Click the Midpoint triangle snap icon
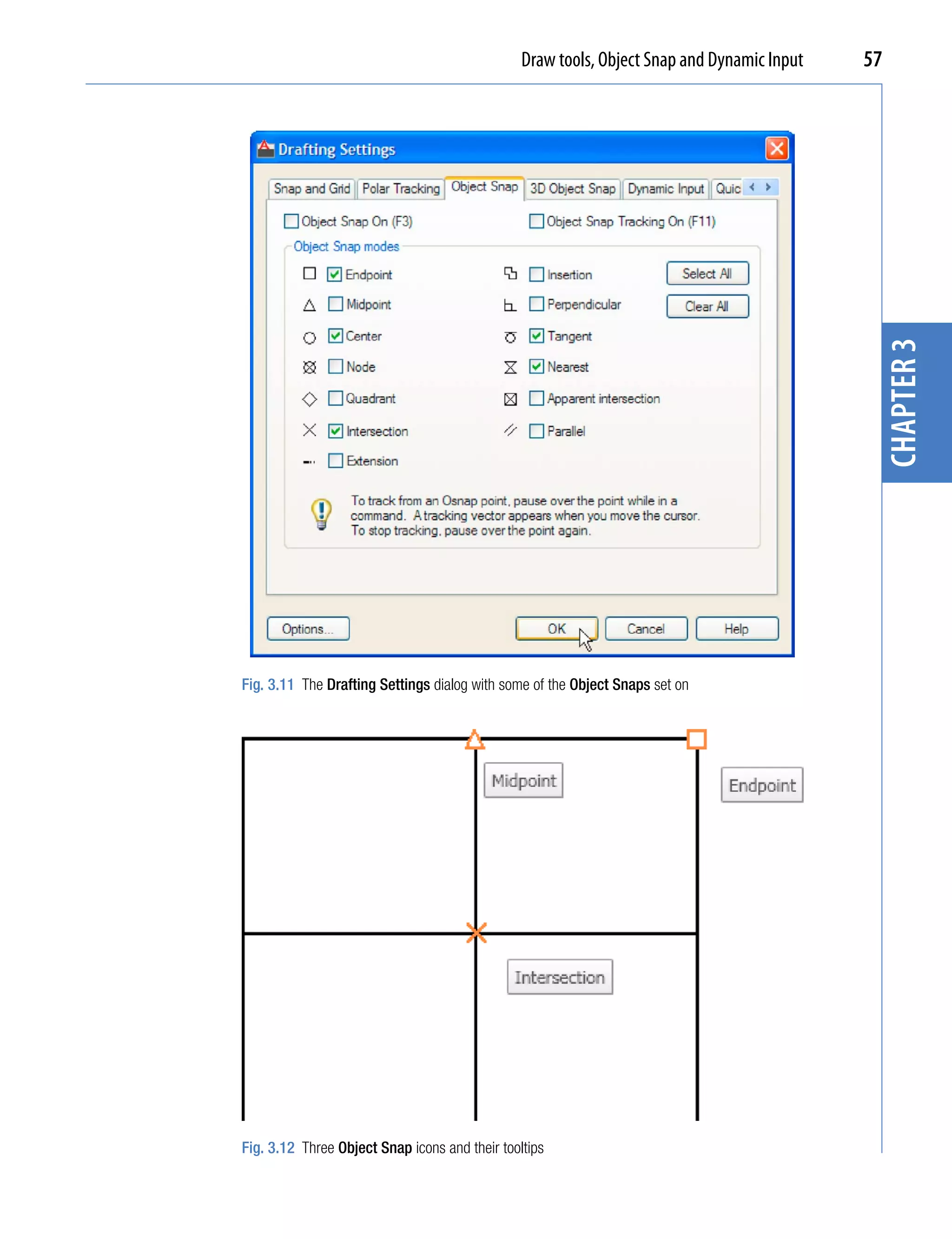 (x=310, y=305)
